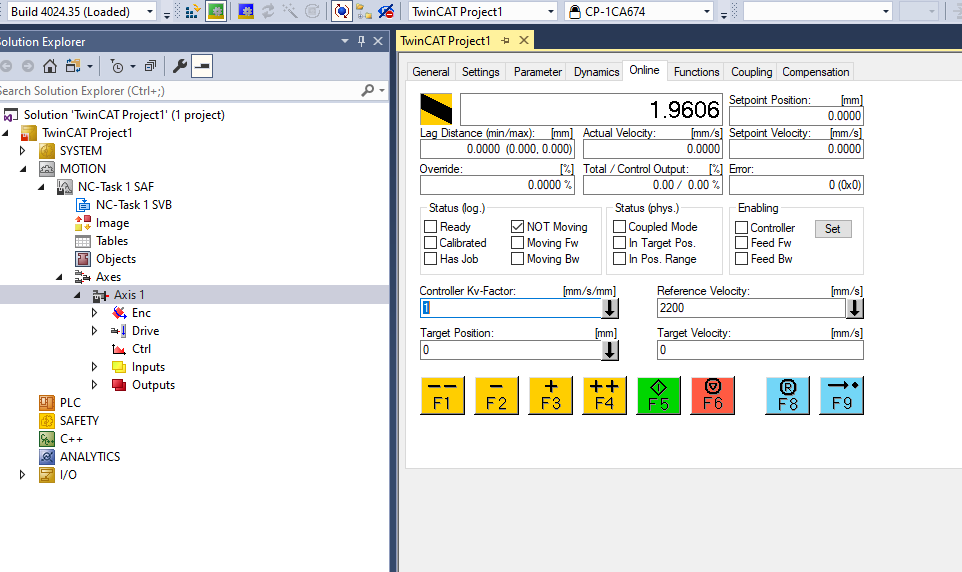Download Controller Kv-Factor with arrow button
962x572 pixels.
tap(610, 308)
